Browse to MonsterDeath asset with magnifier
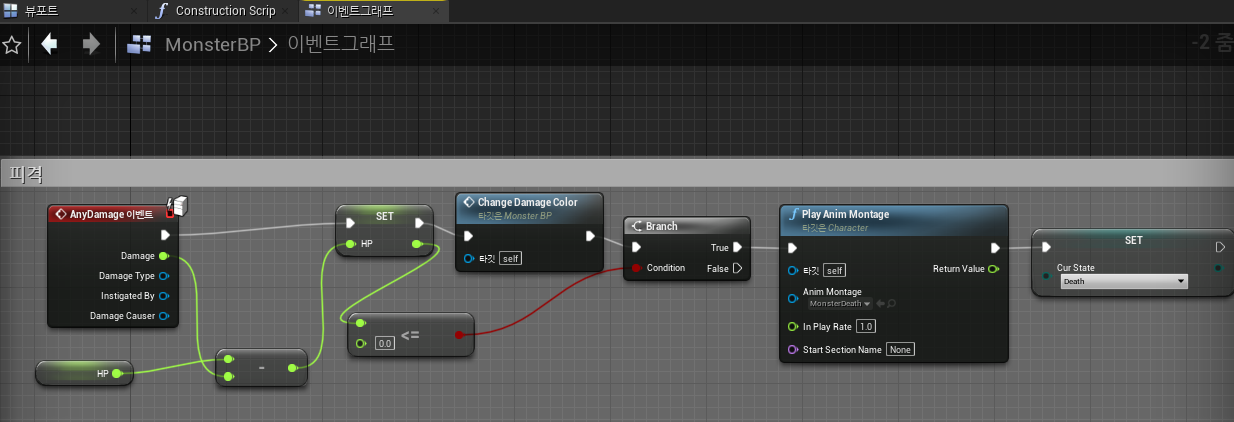Screen dimensions: 1234x422 pyautogui.click(x=891, y=303)
